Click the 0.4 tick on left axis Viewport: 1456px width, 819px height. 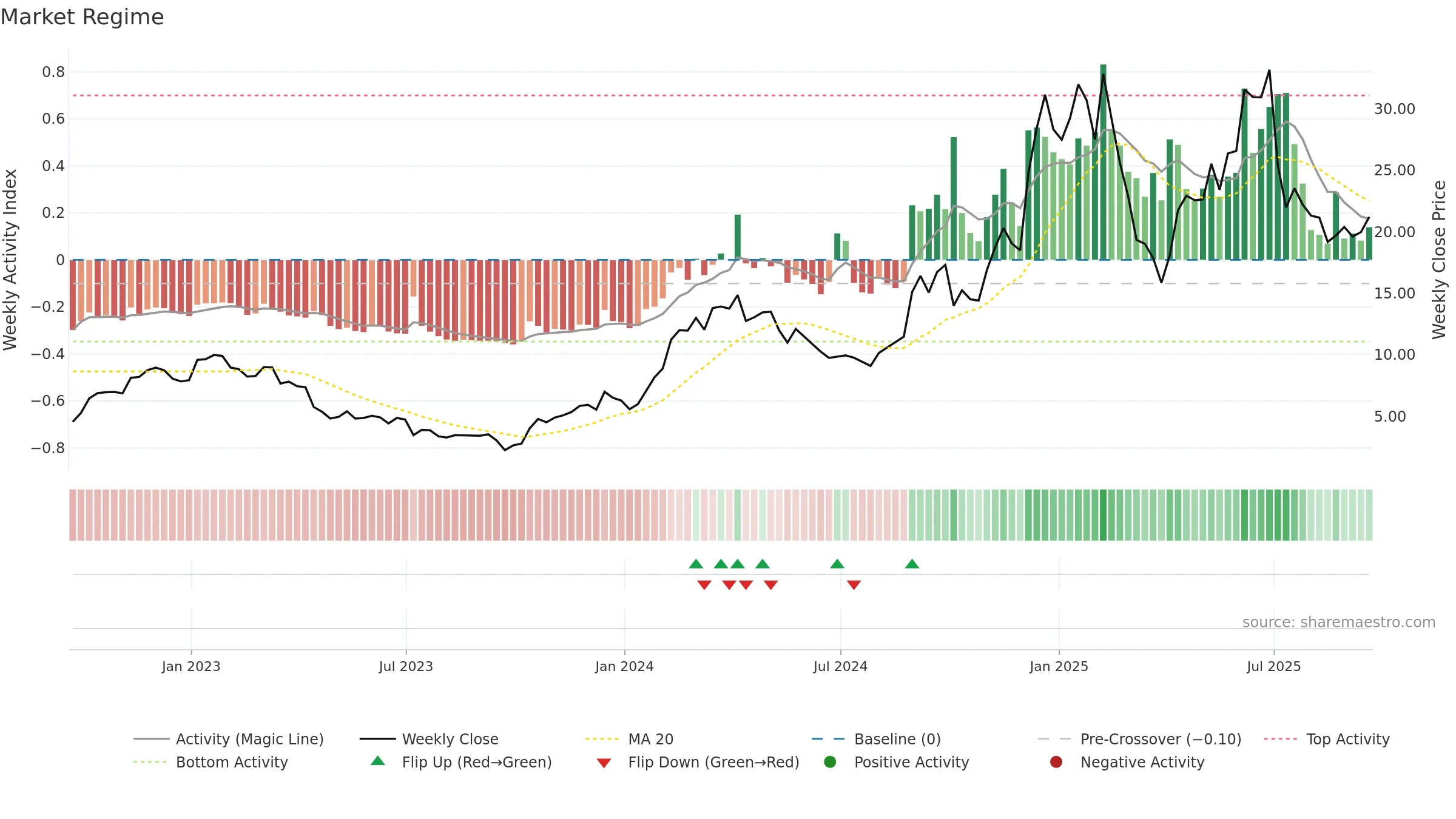coord(53,166)
